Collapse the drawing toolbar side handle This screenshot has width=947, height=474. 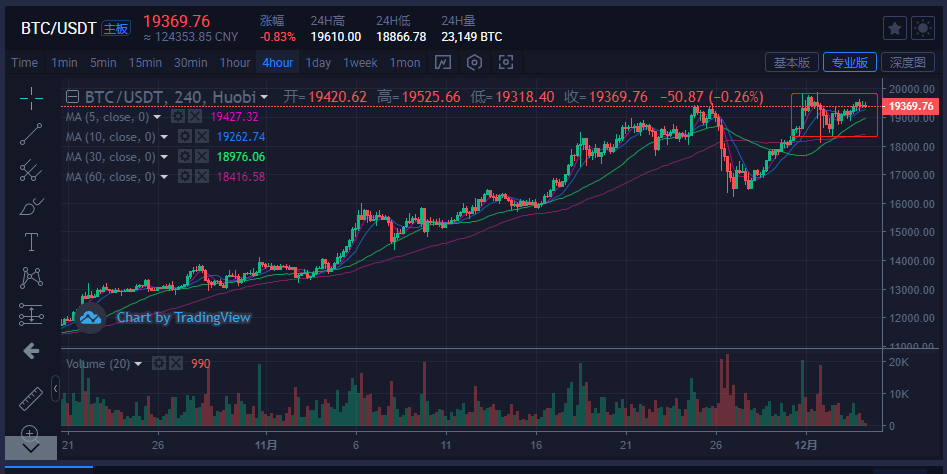pos(56,388)
